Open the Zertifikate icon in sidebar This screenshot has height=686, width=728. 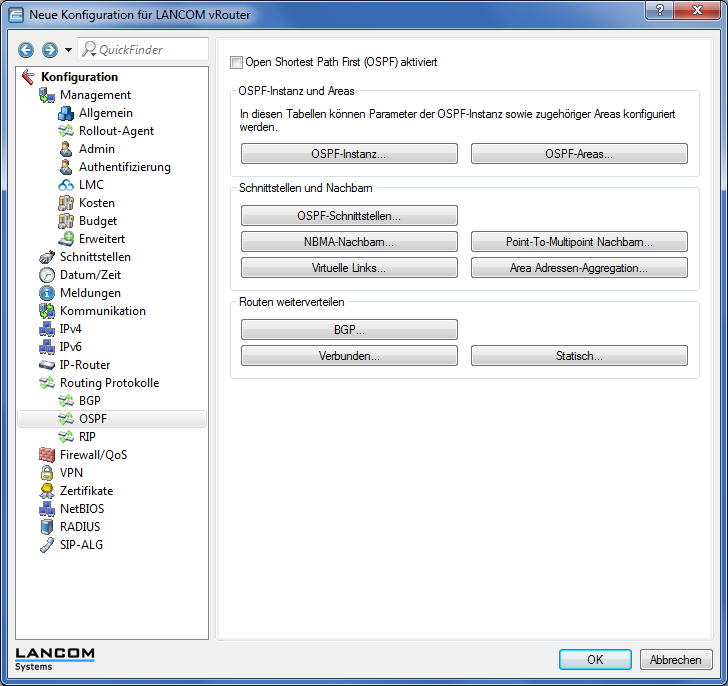click(47, 491)
